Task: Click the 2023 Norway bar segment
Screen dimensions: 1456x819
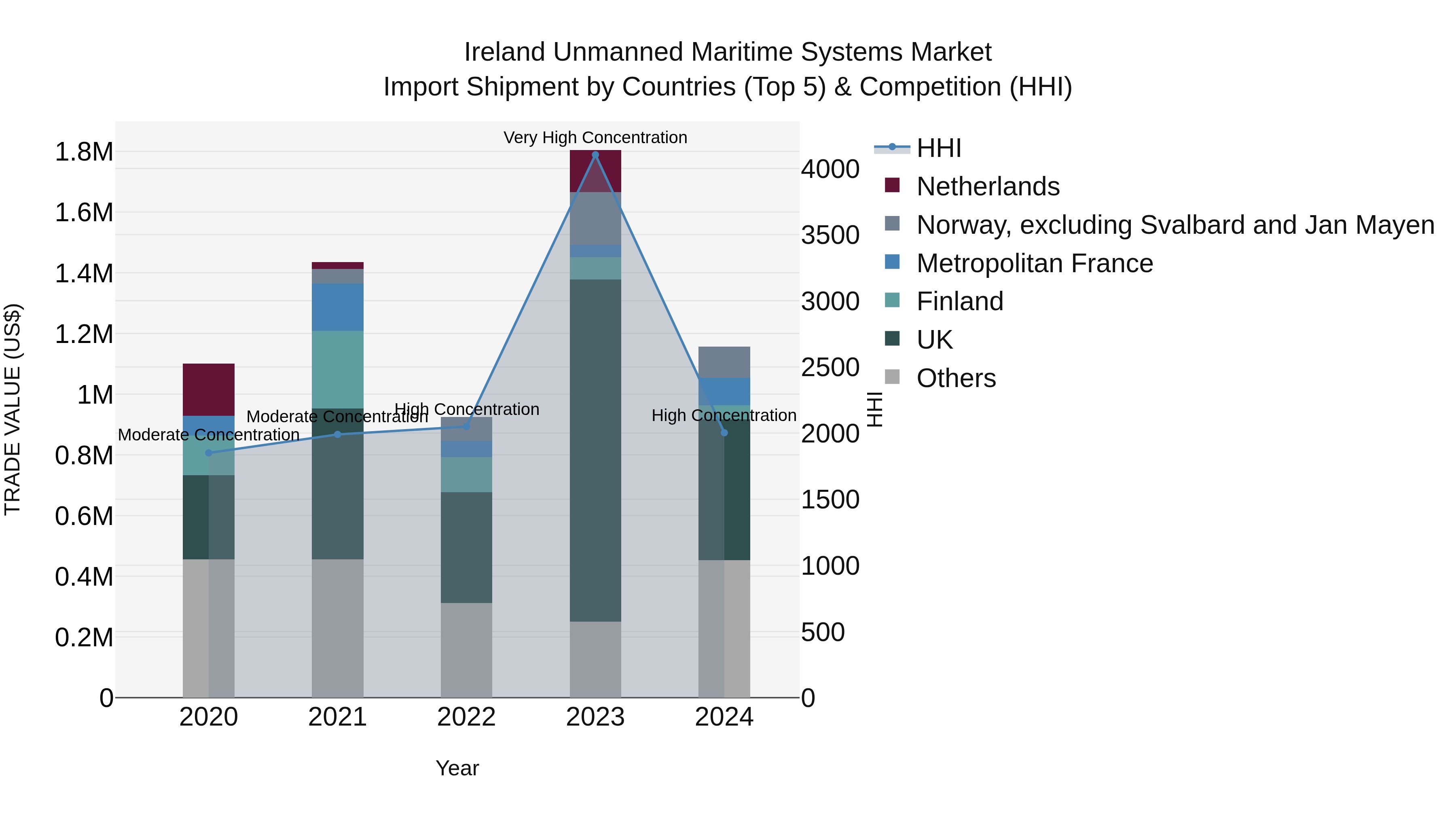Action: (x=595, y=219)
